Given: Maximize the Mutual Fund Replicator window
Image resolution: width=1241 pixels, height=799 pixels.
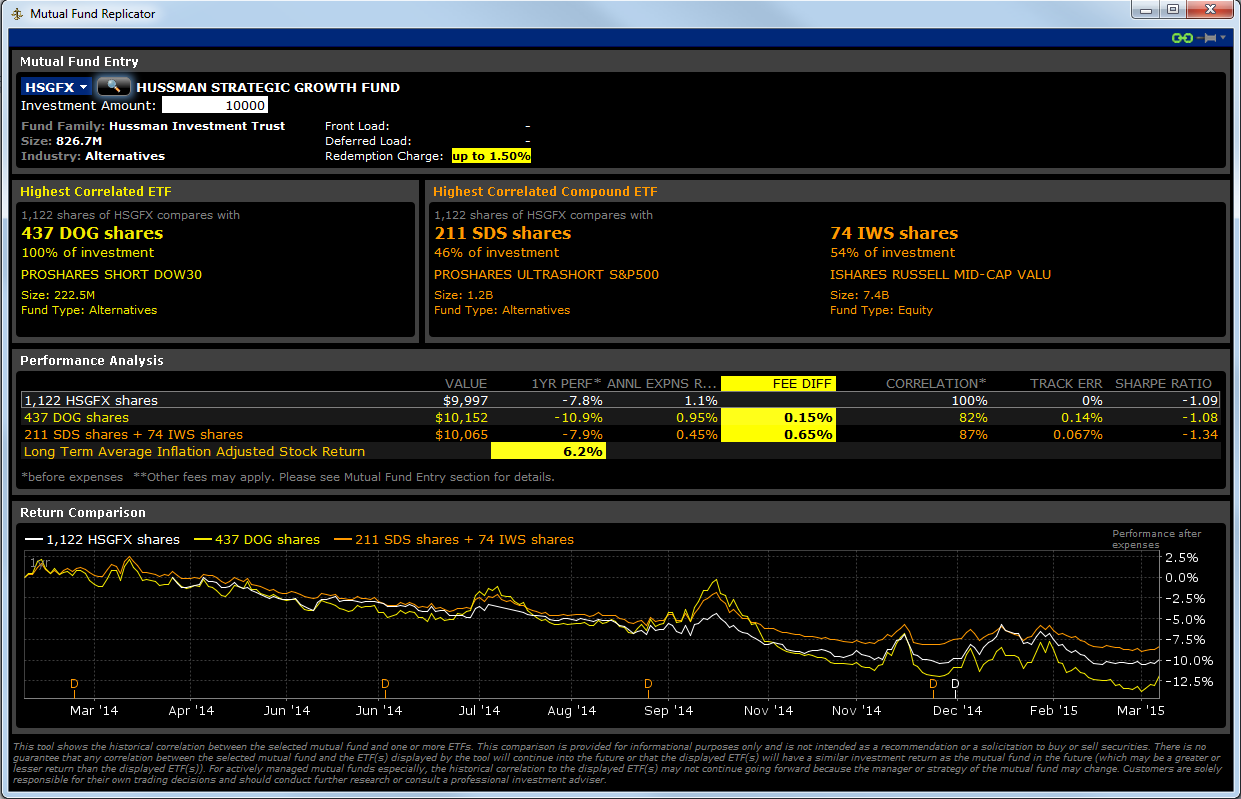Looking at the screenshot, I should [1173, 9].
